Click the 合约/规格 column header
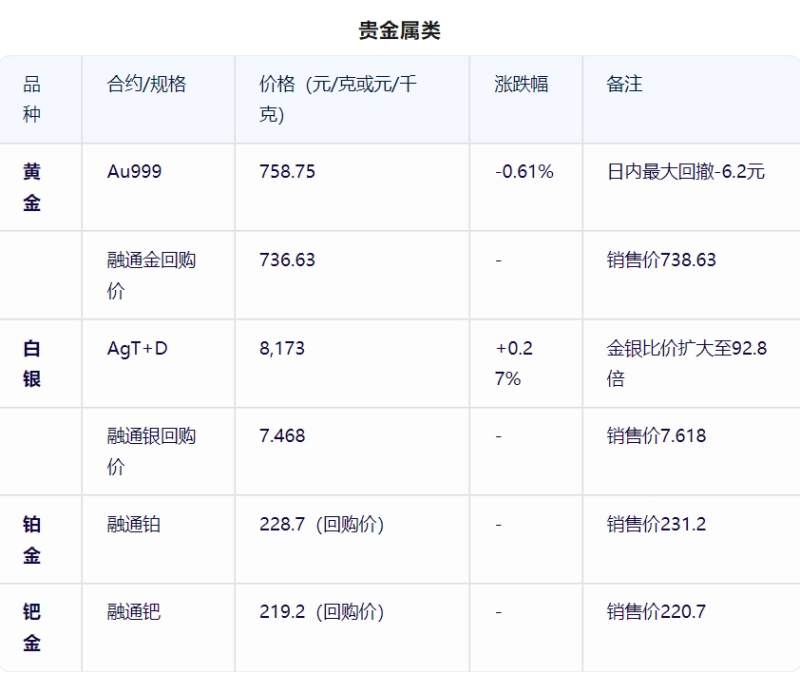The width and height of the screenshot is (800, 674). coord(146,84)
